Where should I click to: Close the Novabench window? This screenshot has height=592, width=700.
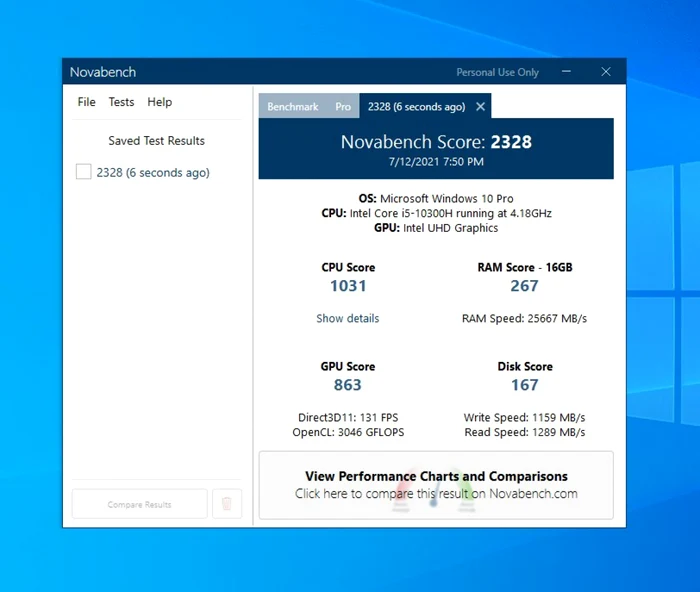(x=606, y=71)
